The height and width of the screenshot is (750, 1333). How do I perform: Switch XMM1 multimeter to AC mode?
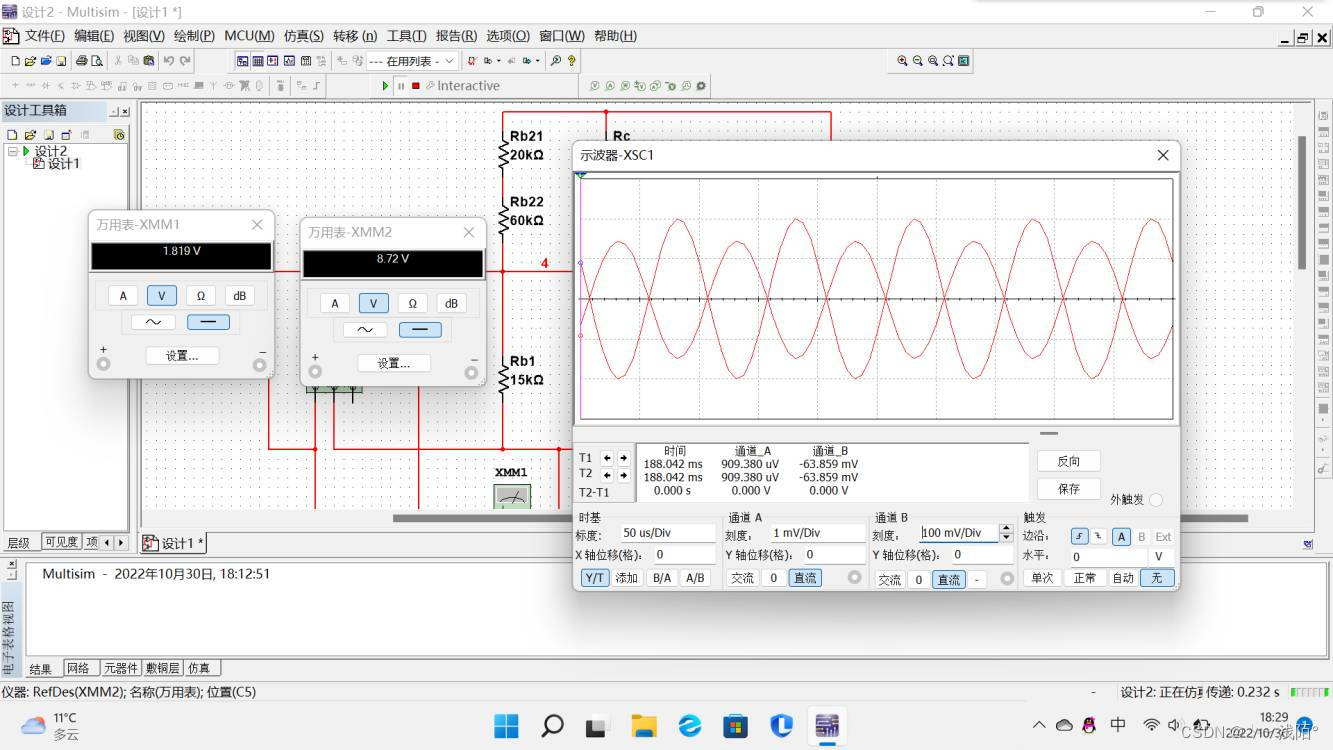[x=152, y=322]
